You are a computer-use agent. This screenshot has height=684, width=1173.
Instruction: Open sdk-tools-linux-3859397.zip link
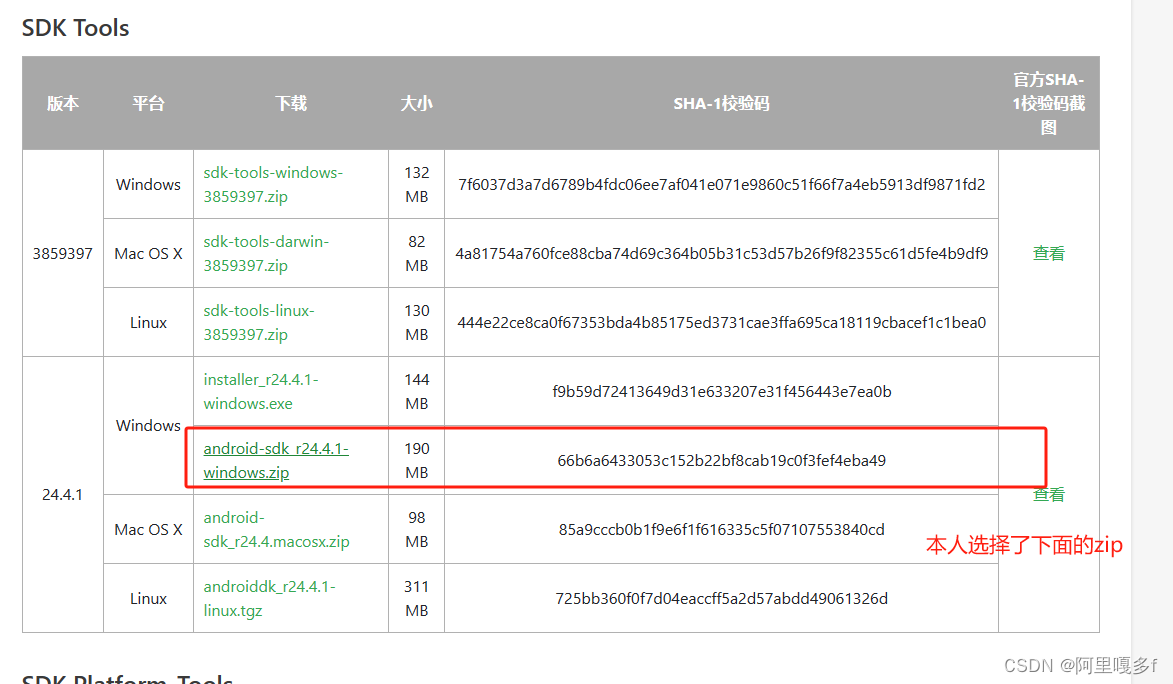(259, 322)
